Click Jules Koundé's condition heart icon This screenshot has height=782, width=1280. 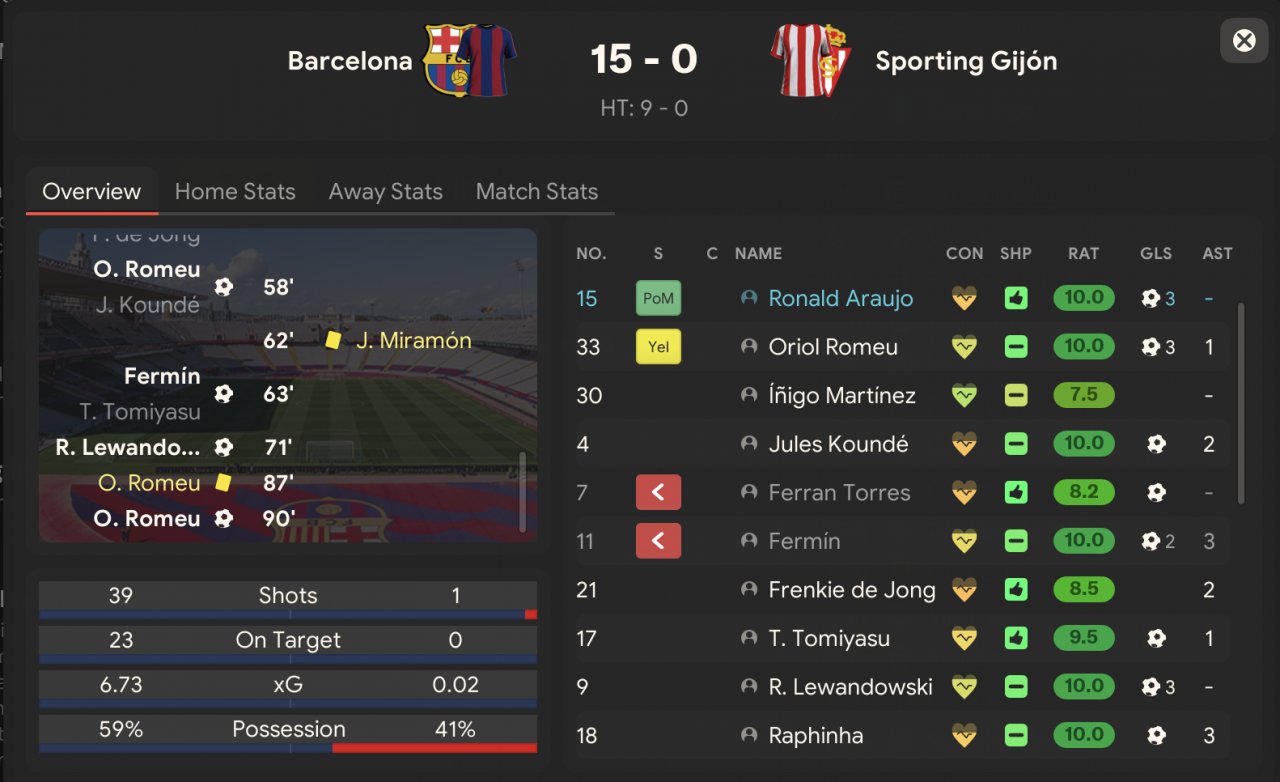tap(964, 444)
